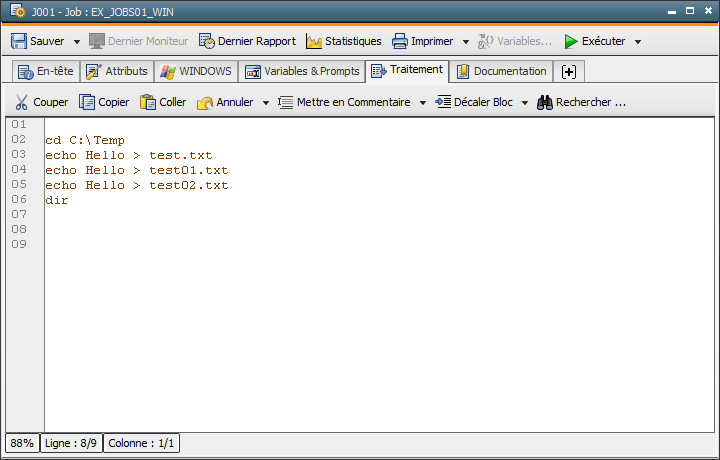This screenshot has width=720, height=460.
Task: Click the Décaler Bloc indent icon
Action: [x=443, y=101]
